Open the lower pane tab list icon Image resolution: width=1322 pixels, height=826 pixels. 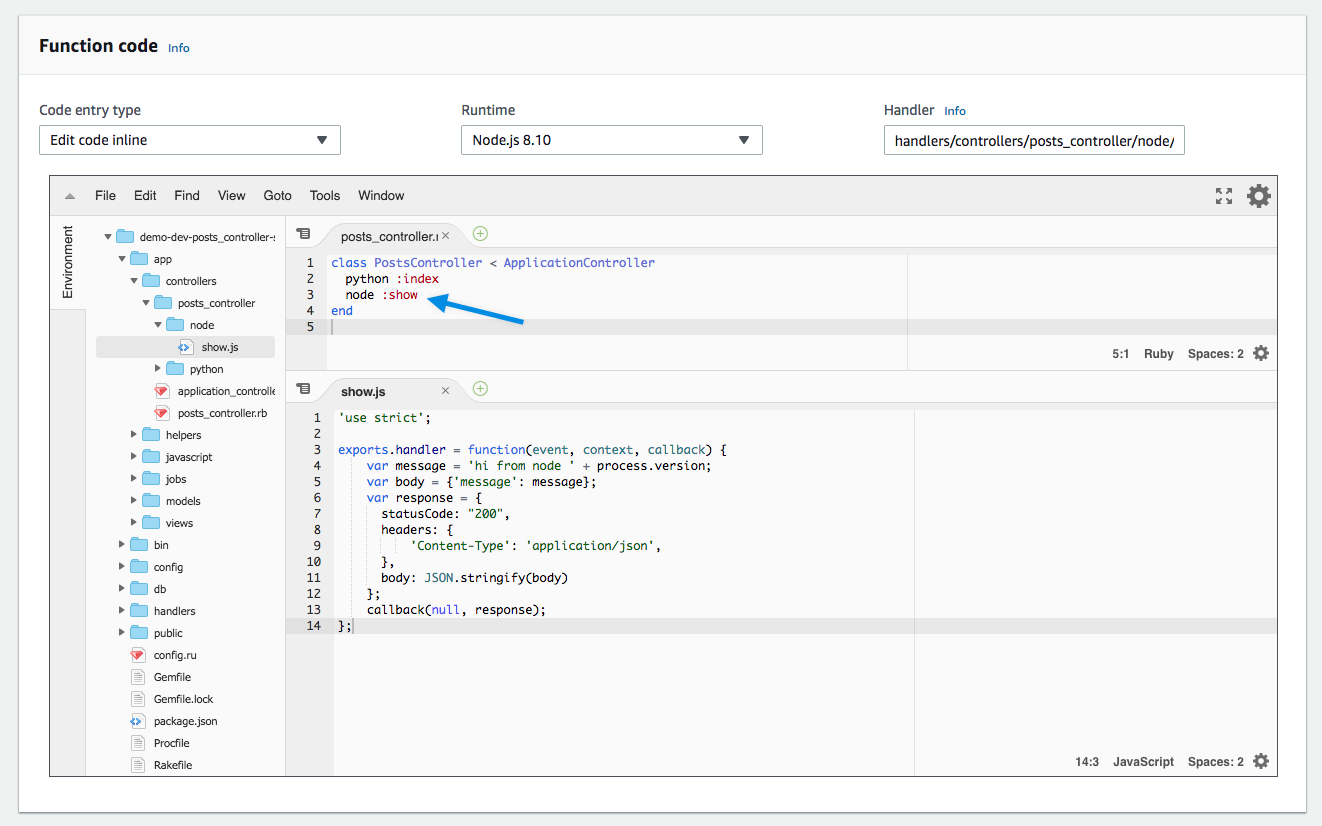coord(304,389)
